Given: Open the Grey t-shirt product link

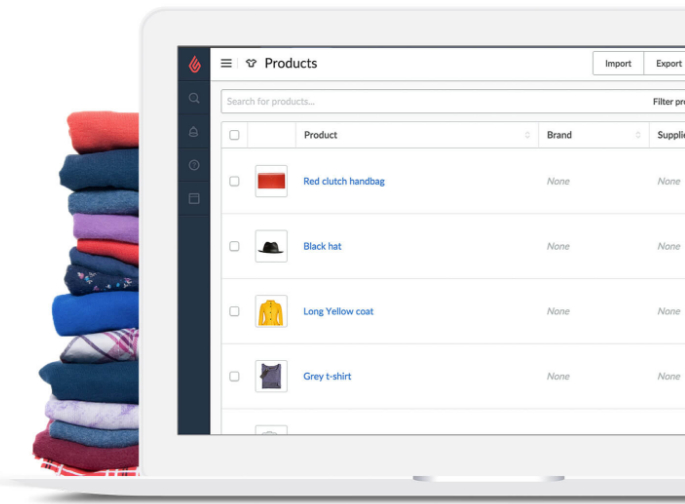Looking at the screenshot, I should [327, 376].
